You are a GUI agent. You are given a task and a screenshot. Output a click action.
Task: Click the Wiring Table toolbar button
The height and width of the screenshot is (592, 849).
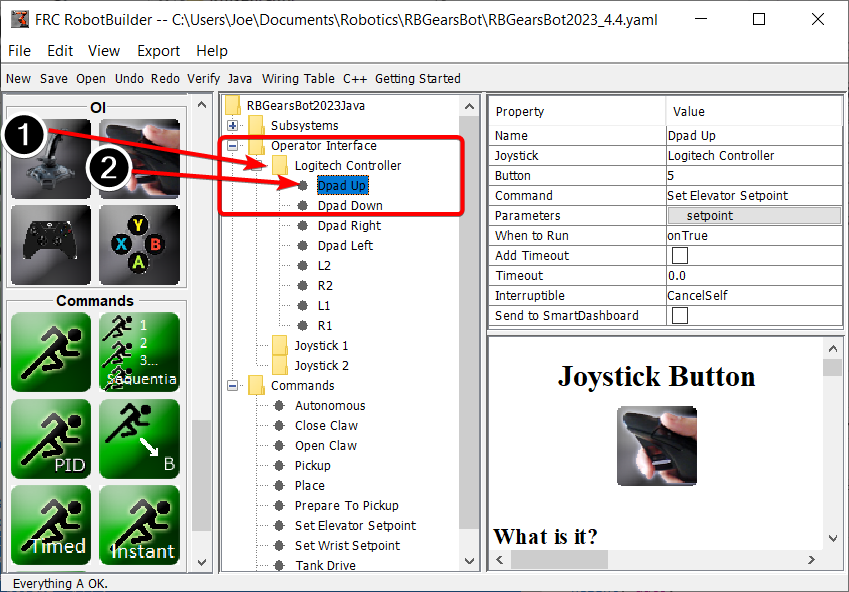[298, 78]
